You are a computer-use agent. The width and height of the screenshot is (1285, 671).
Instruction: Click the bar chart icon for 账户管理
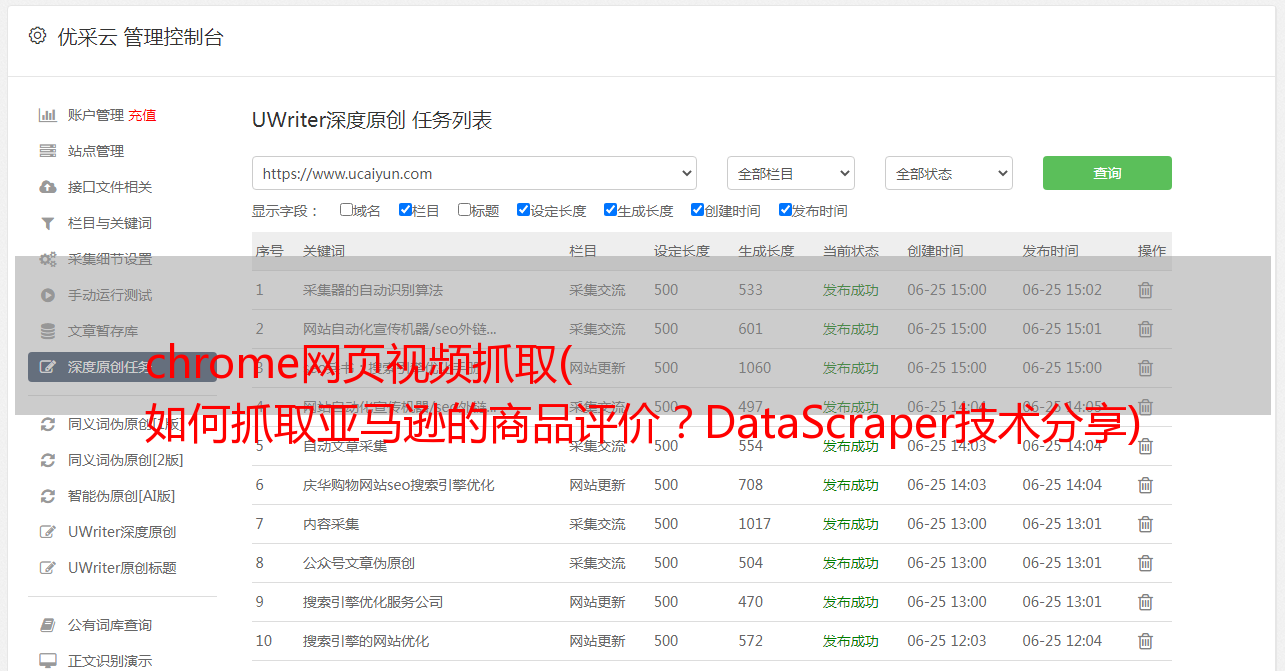pyautogui.click(x=47, y=115)
